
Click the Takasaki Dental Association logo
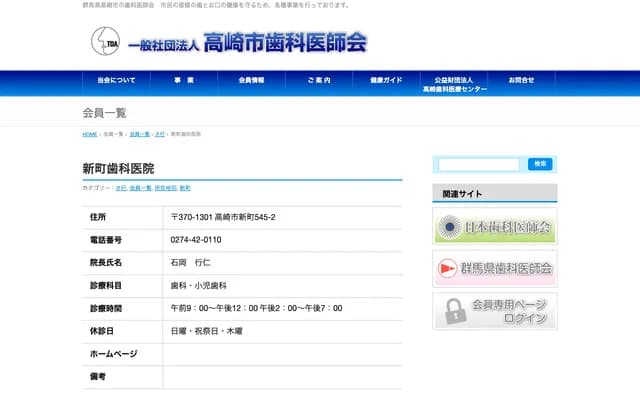coord(229,43)
